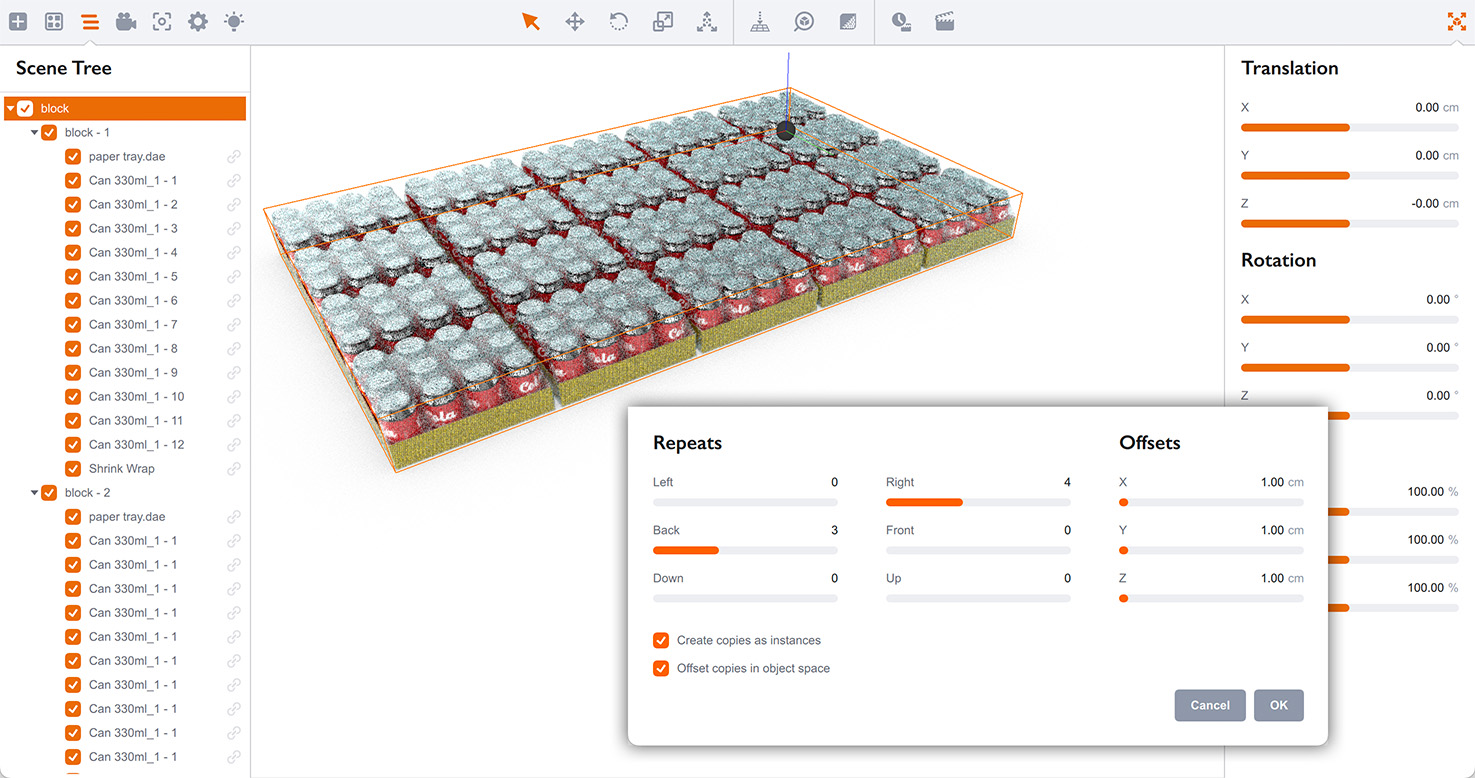
Task: Click the snap to ground icon
Action: [760, 21]
